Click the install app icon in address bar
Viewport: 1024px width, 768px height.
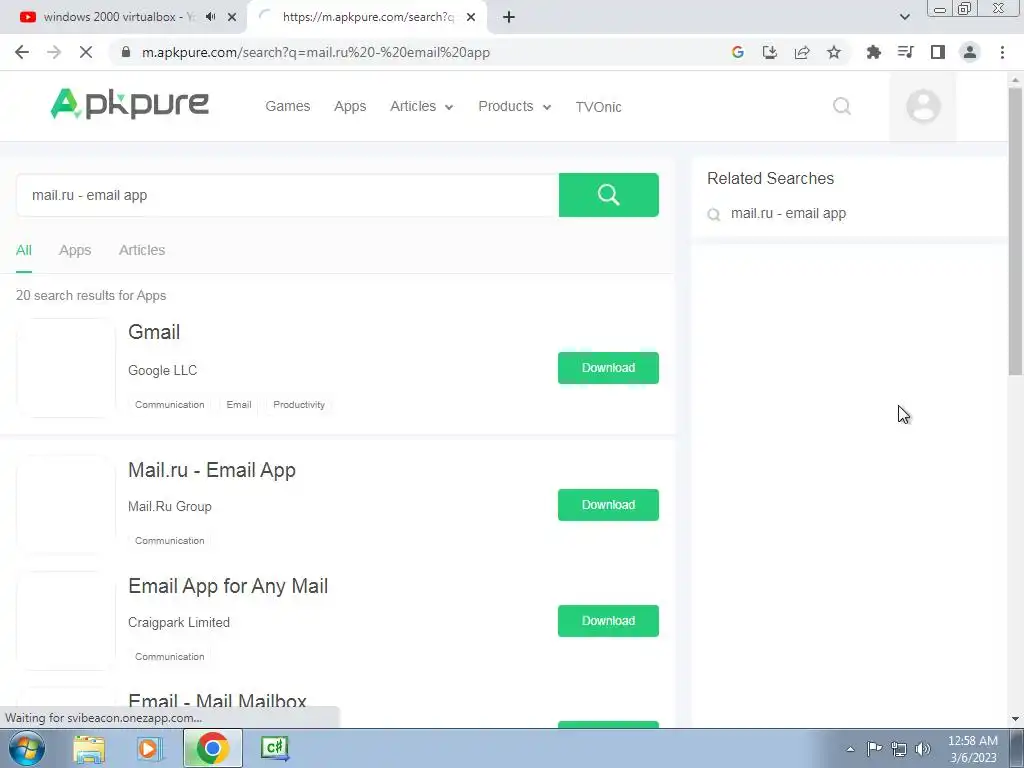point(770,52)
